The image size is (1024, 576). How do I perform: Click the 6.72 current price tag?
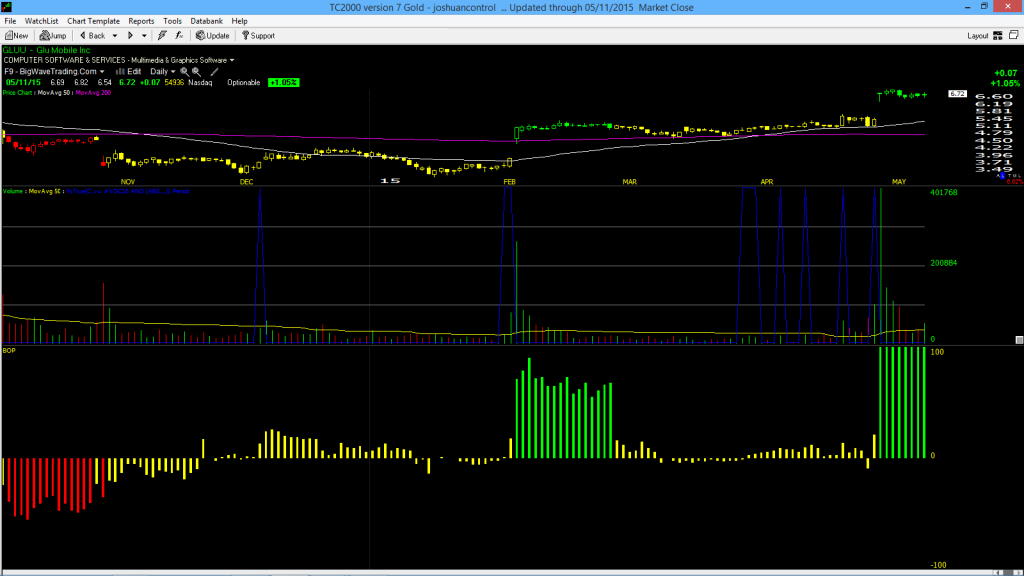click(957, 94)
